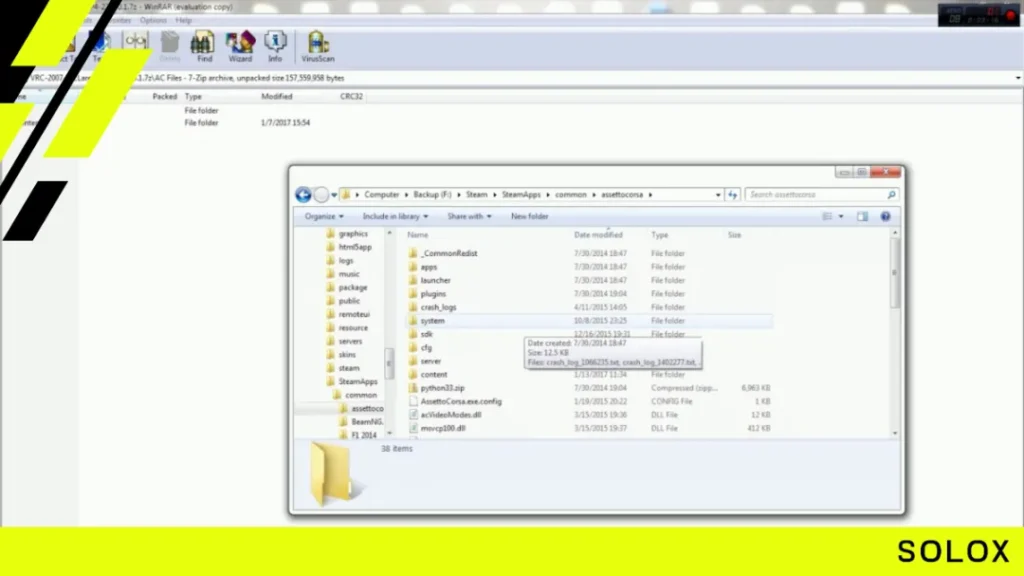Viewport: 1024px width, 576px height.
Task: Click the Explorer Back navigation arrow
Action: 303,195
